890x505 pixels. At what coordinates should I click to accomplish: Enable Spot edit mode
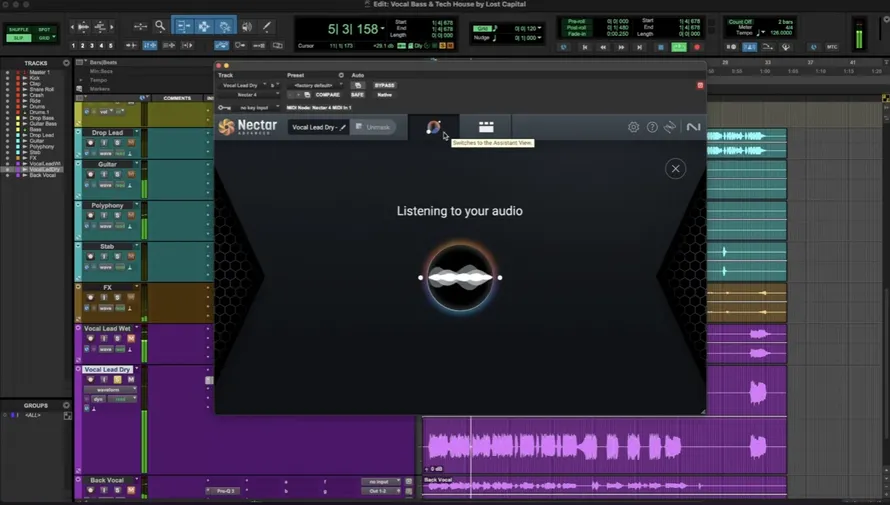[x=44, y=30]
